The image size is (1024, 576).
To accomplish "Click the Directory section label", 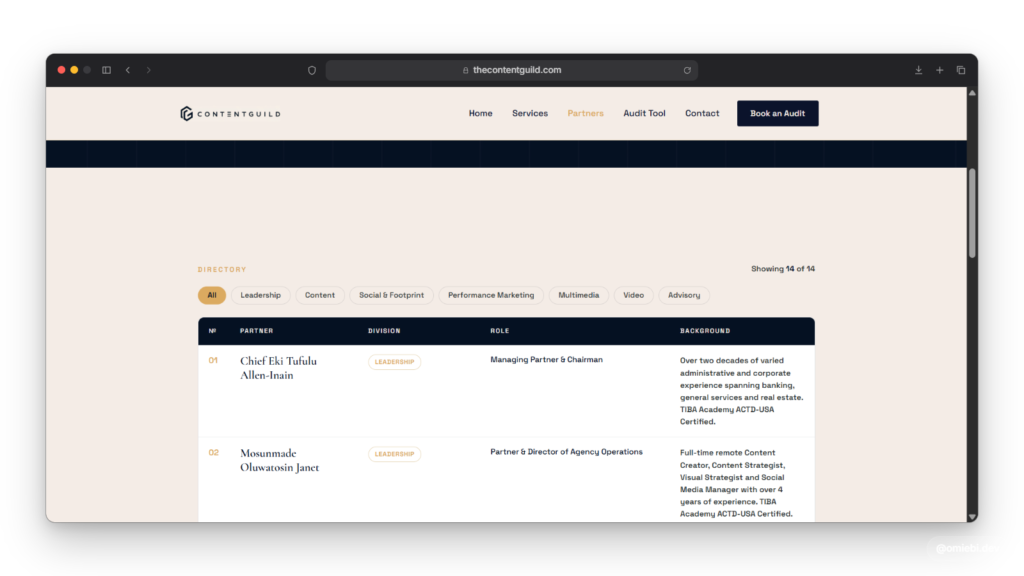I will click(x=222, y=270).
